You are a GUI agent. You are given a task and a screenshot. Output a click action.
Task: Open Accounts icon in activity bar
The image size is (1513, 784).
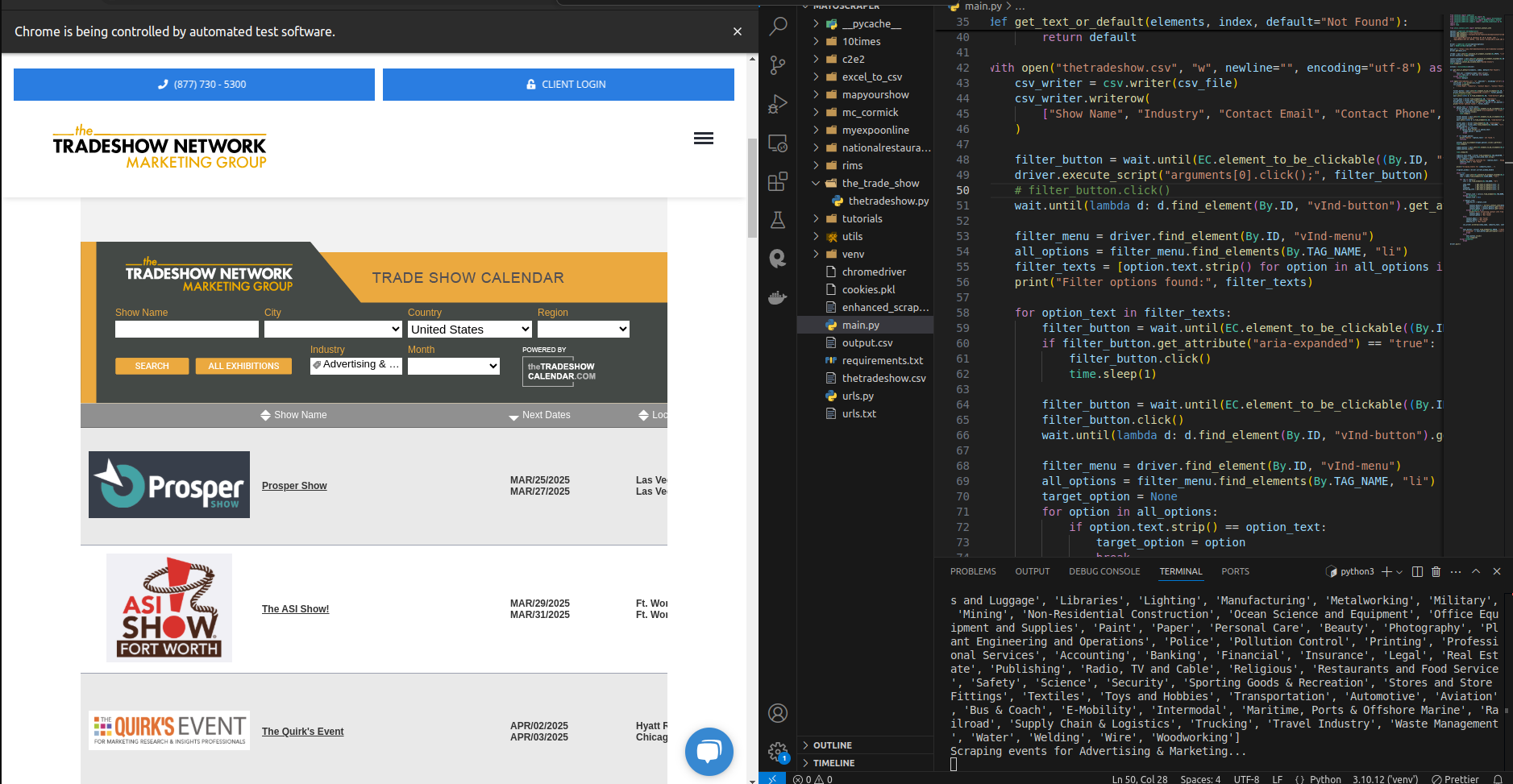click(778, 713)
